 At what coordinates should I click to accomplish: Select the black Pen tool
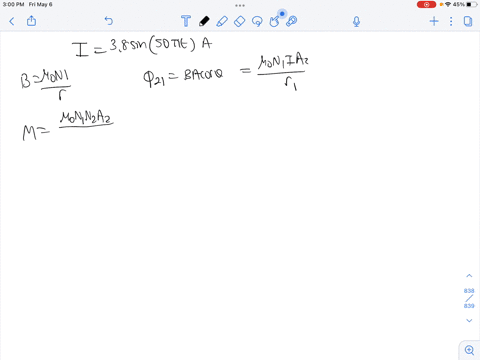(204, 21)
